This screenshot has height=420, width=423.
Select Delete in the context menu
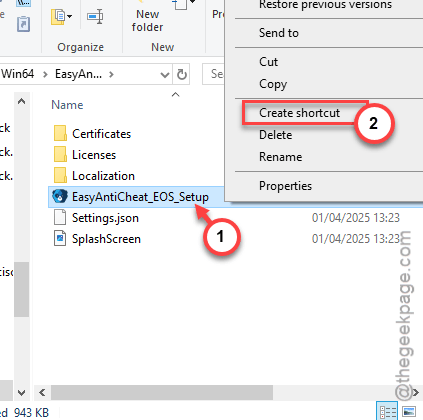275,135
